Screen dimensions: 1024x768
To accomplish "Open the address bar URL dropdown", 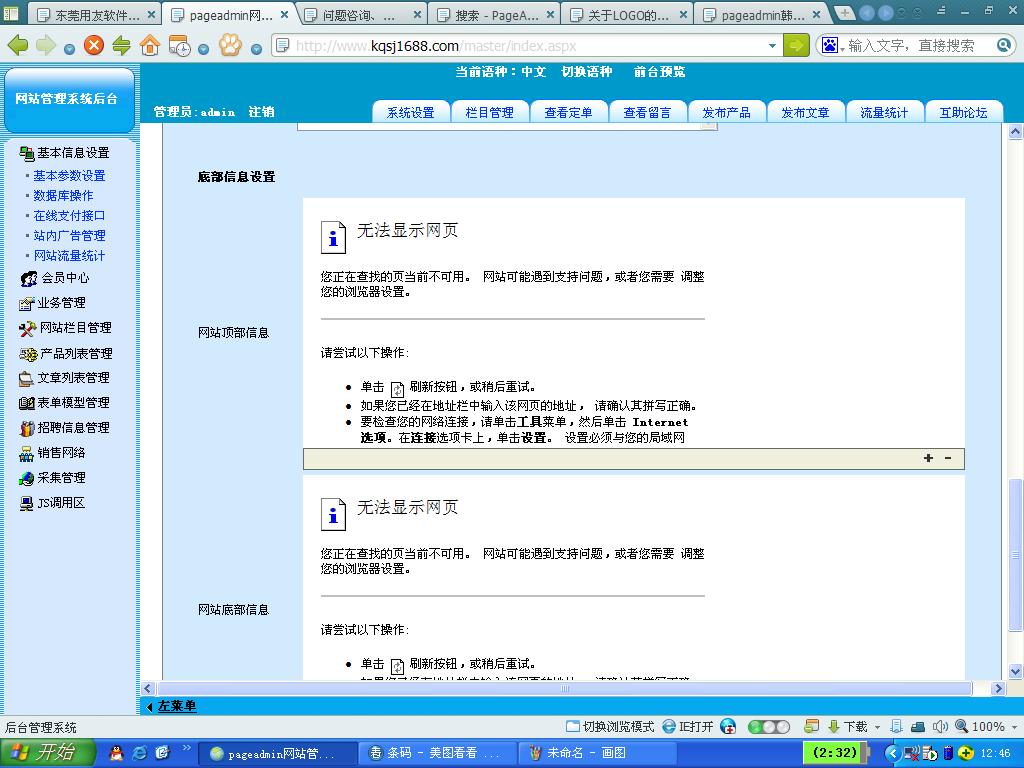I will pyautogui.click(x=772, y=46).
